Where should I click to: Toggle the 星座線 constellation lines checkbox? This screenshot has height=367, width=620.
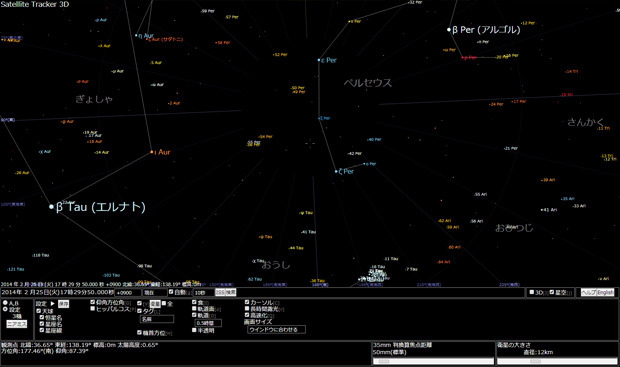(42, 330)
